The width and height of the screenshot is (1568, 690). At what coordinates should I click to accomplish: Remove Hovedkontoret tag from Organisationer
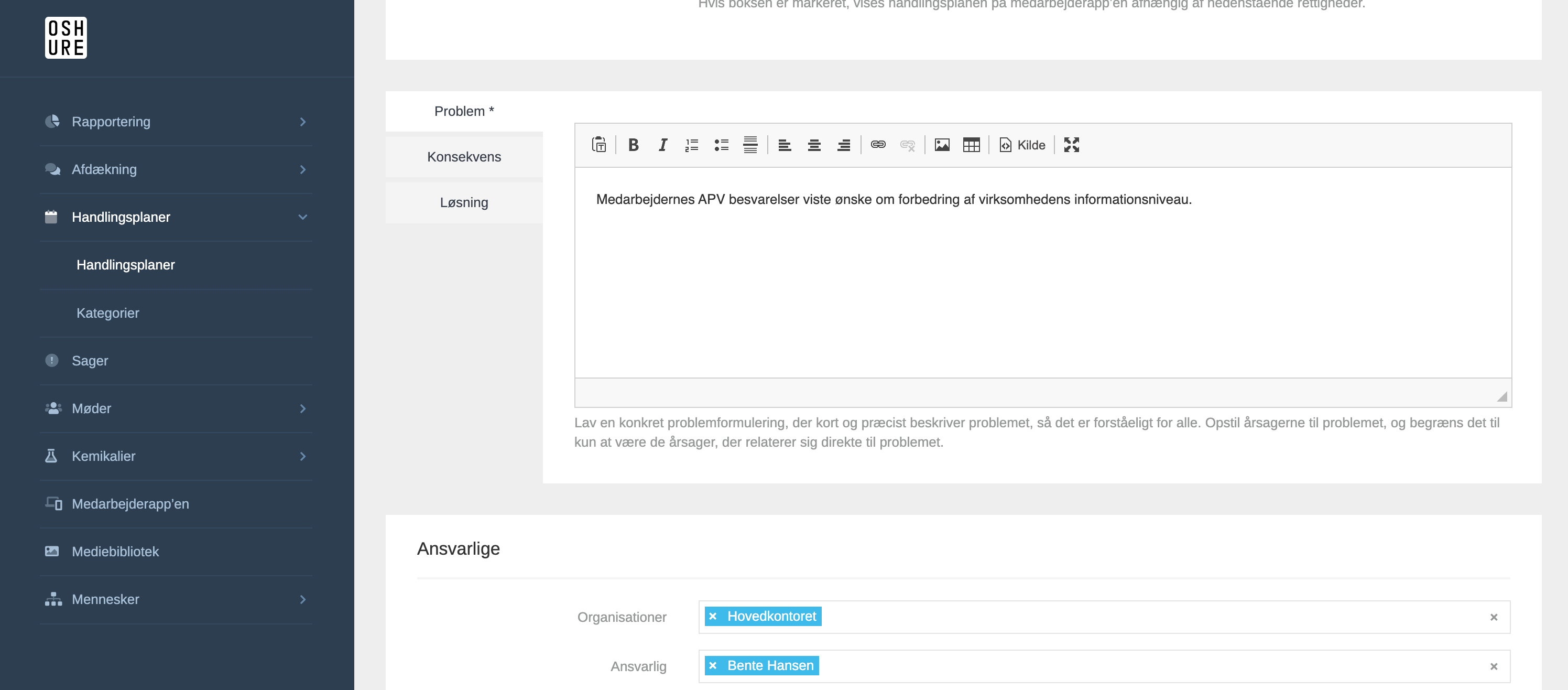713,616
